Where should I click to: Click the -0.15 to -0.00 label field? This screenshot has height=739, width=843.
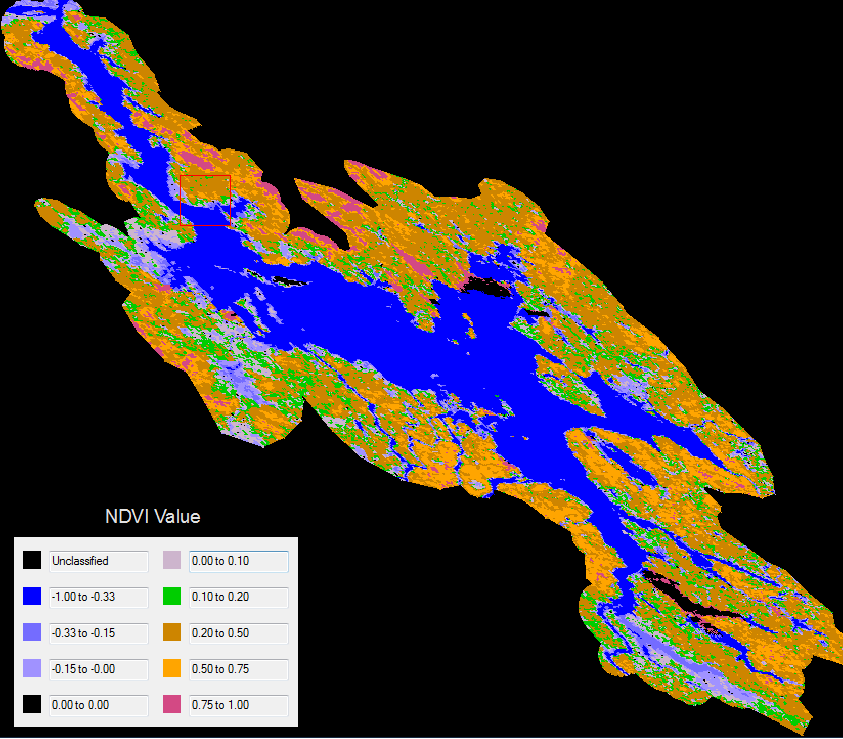tap(99, 669)
